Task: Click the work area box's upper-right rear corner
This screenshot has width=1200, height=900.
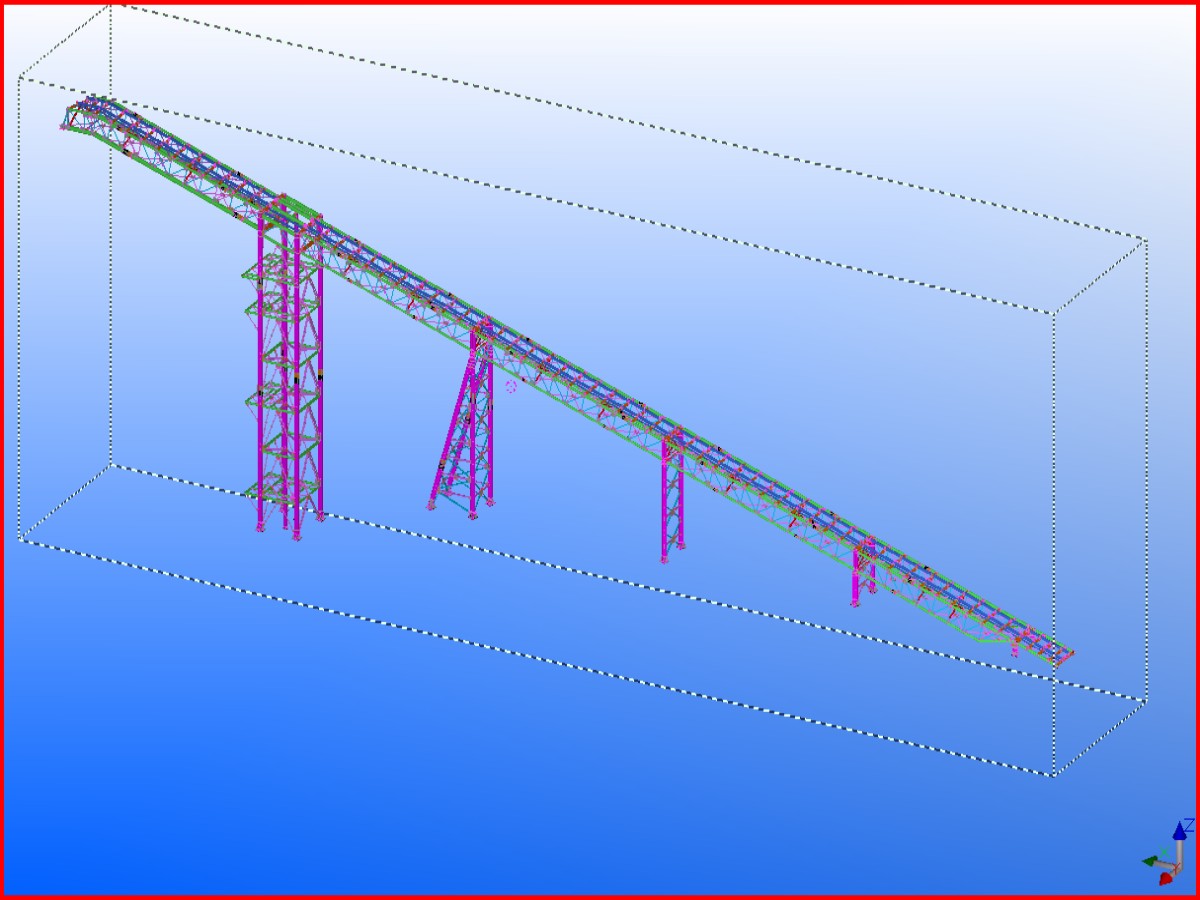Action: coord(1145,239)
